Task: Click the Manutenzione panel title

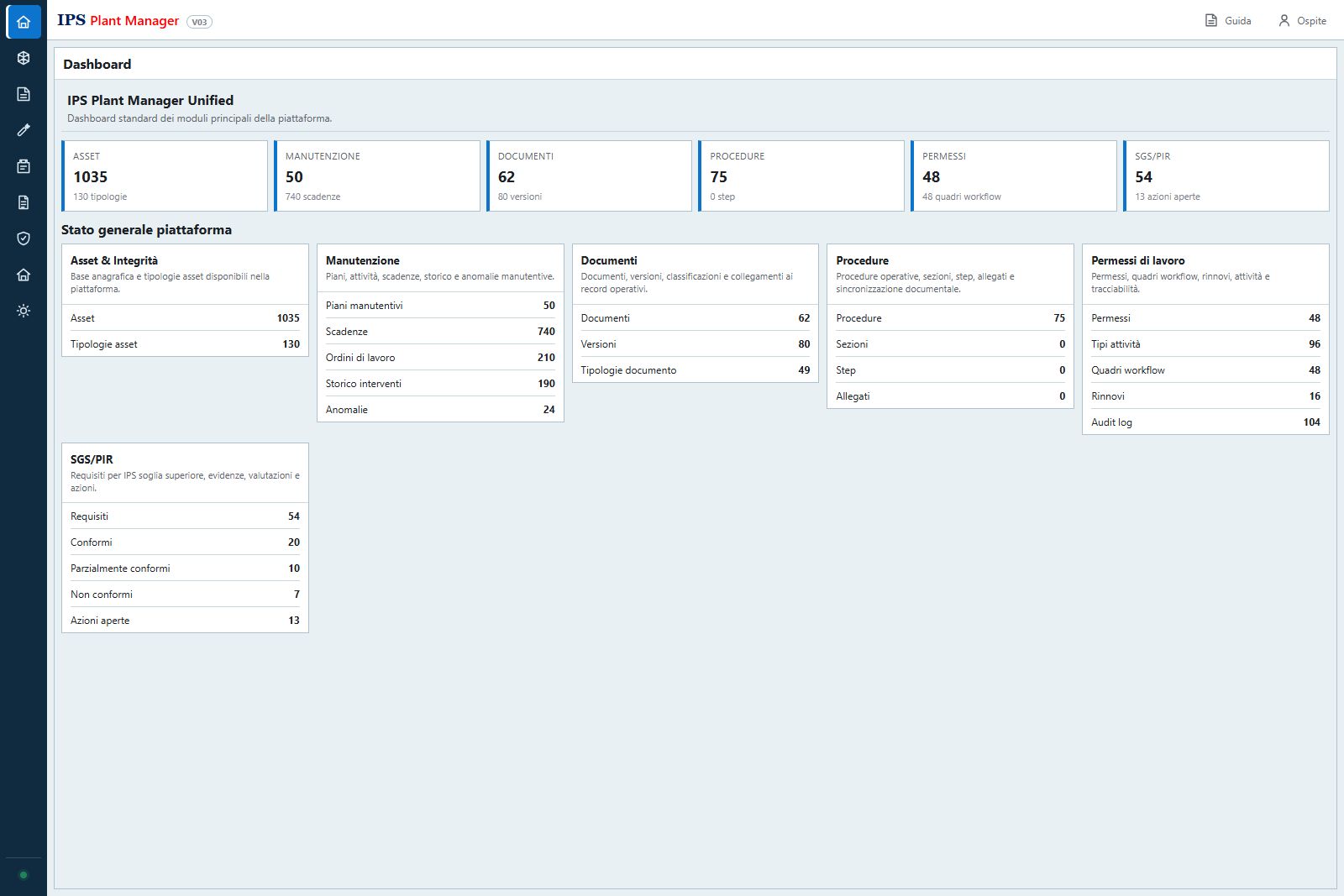Action: pyautogui.click(x=363, y=260)
